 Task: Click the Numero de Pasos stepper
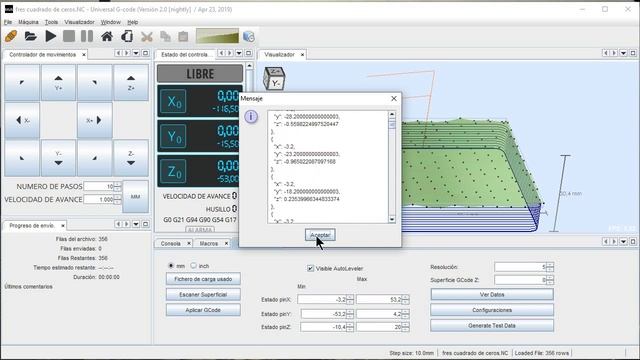pos(118,187)
